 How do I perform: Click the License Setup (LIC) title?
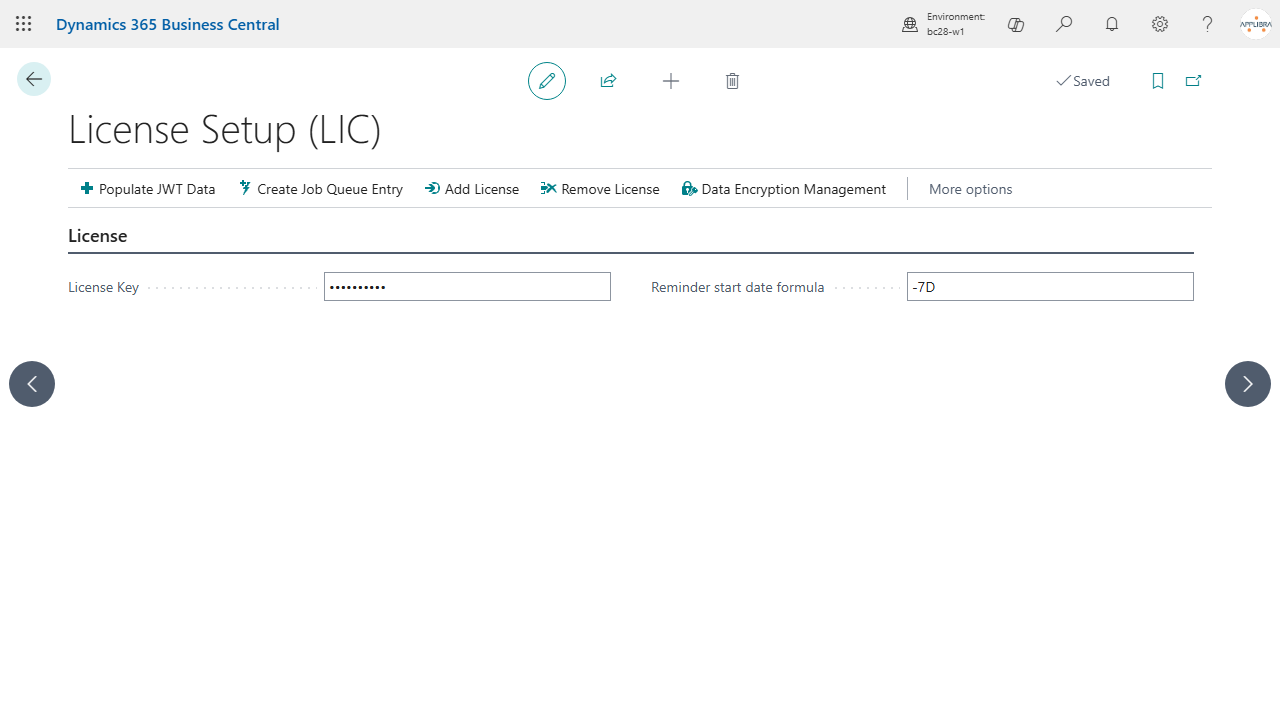[224, 129]
